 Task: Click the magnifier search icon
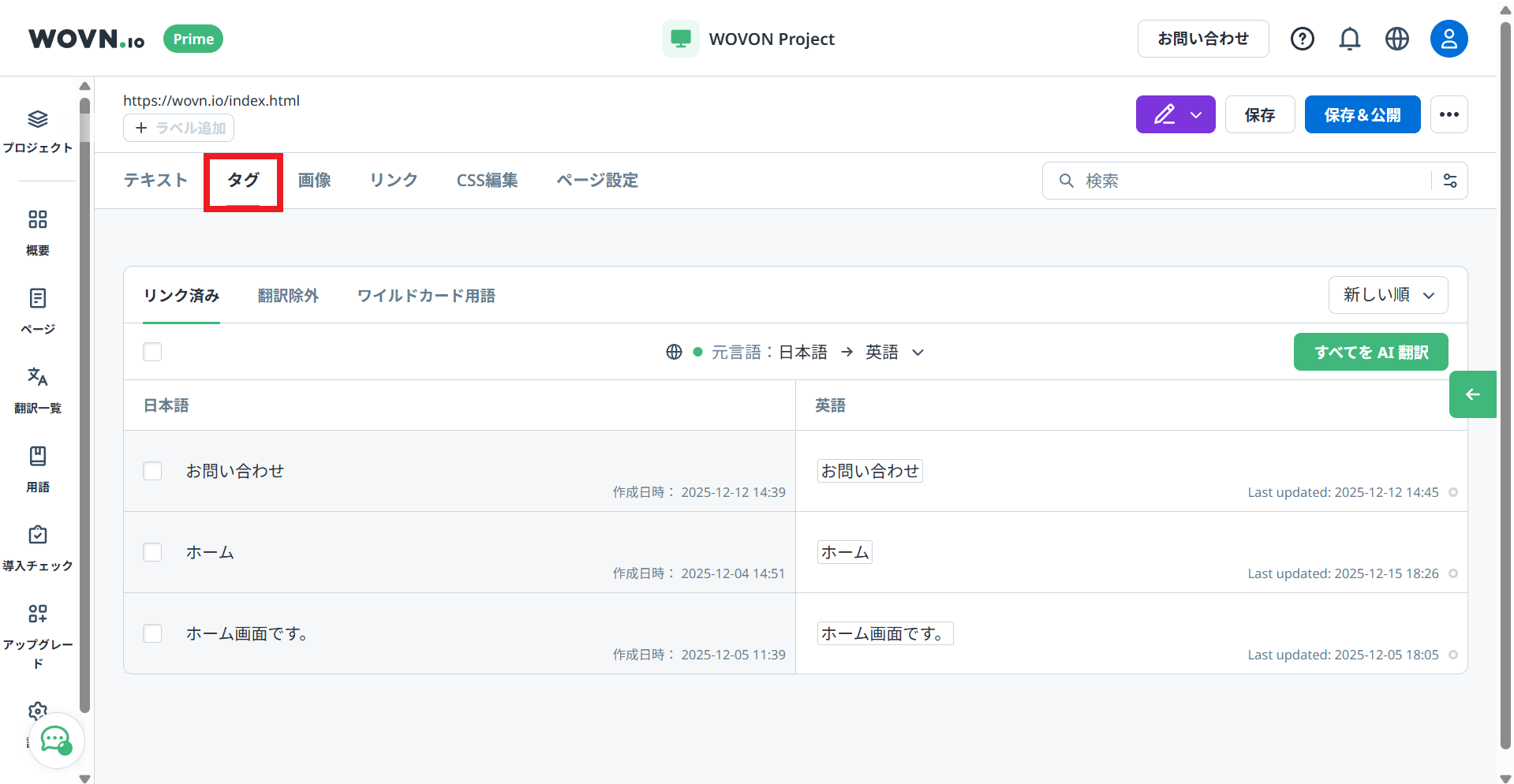(x=1066, y=181)
